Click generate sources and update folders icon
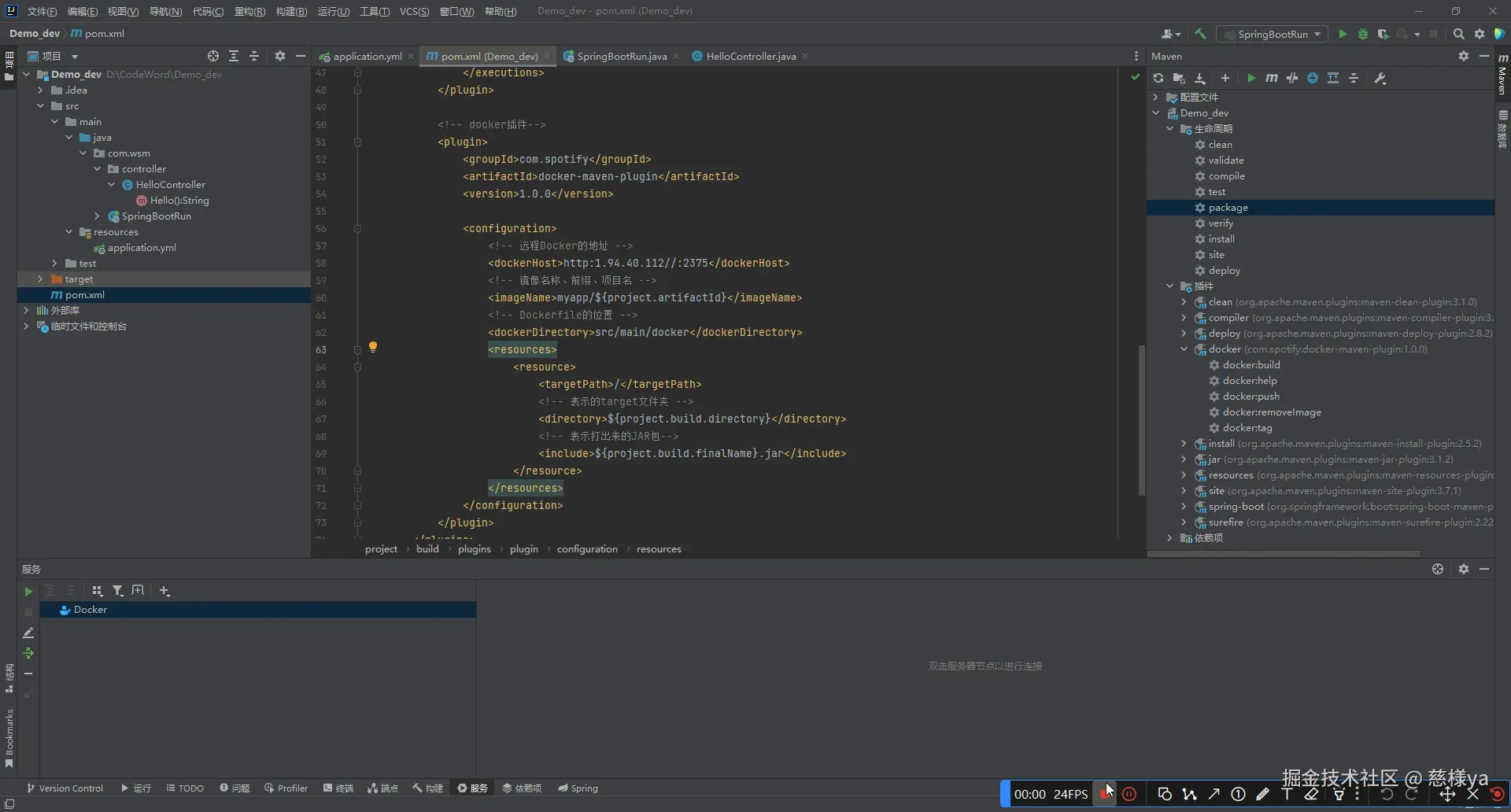Viewport: 1511px width, 812px height. (x=1179, y=78)
